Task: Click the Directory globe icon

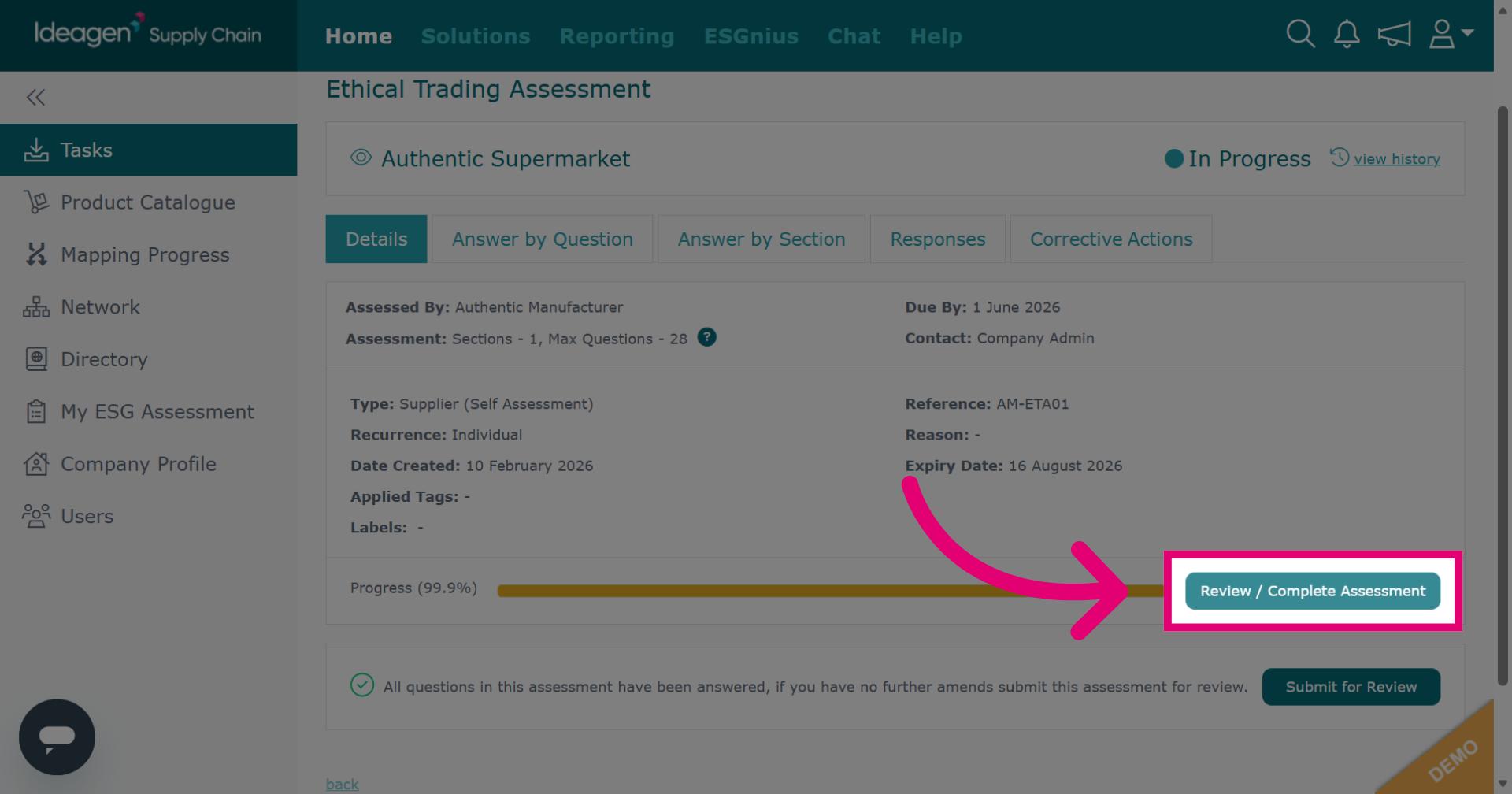Action: pos(36,359)
